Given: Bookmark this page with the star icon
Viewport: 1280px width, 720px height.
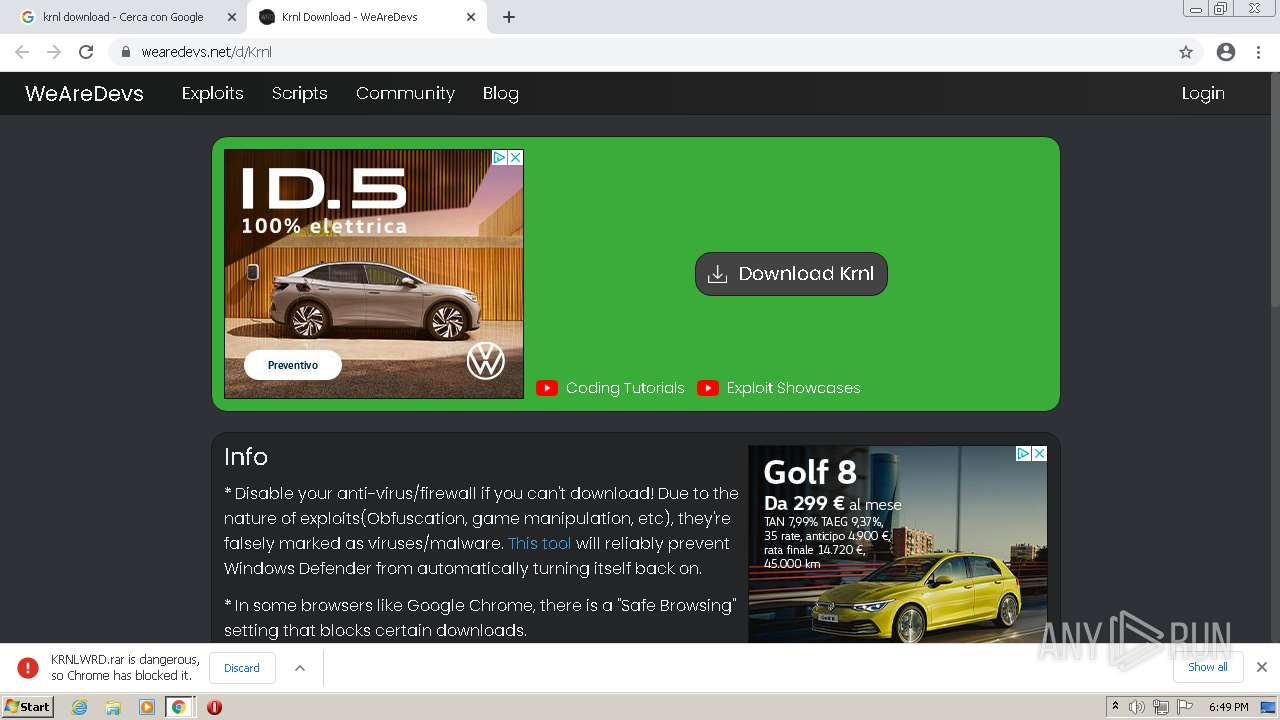Looking at the screenshot, I should pos(1186,52).
